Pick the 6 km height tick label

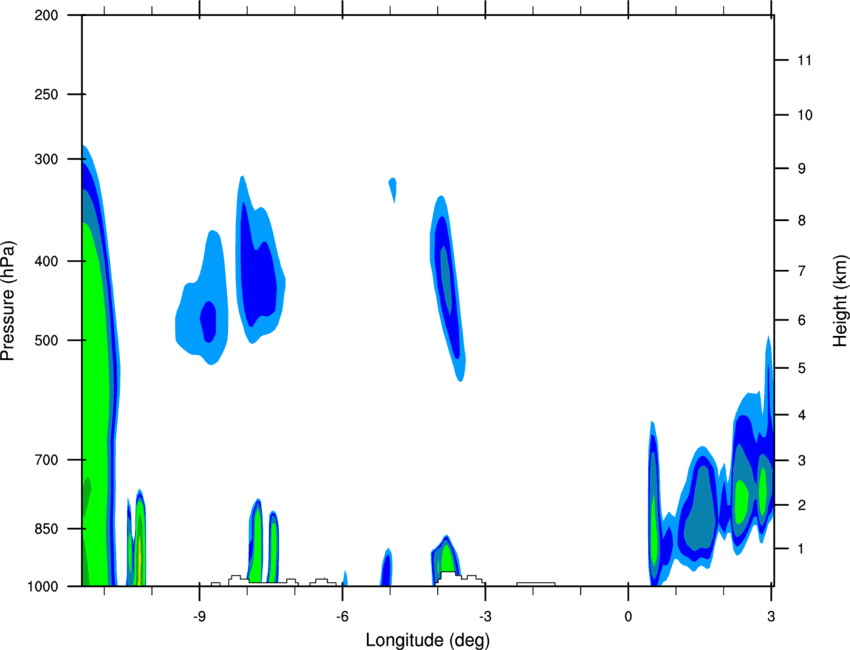tap(802, 320)
